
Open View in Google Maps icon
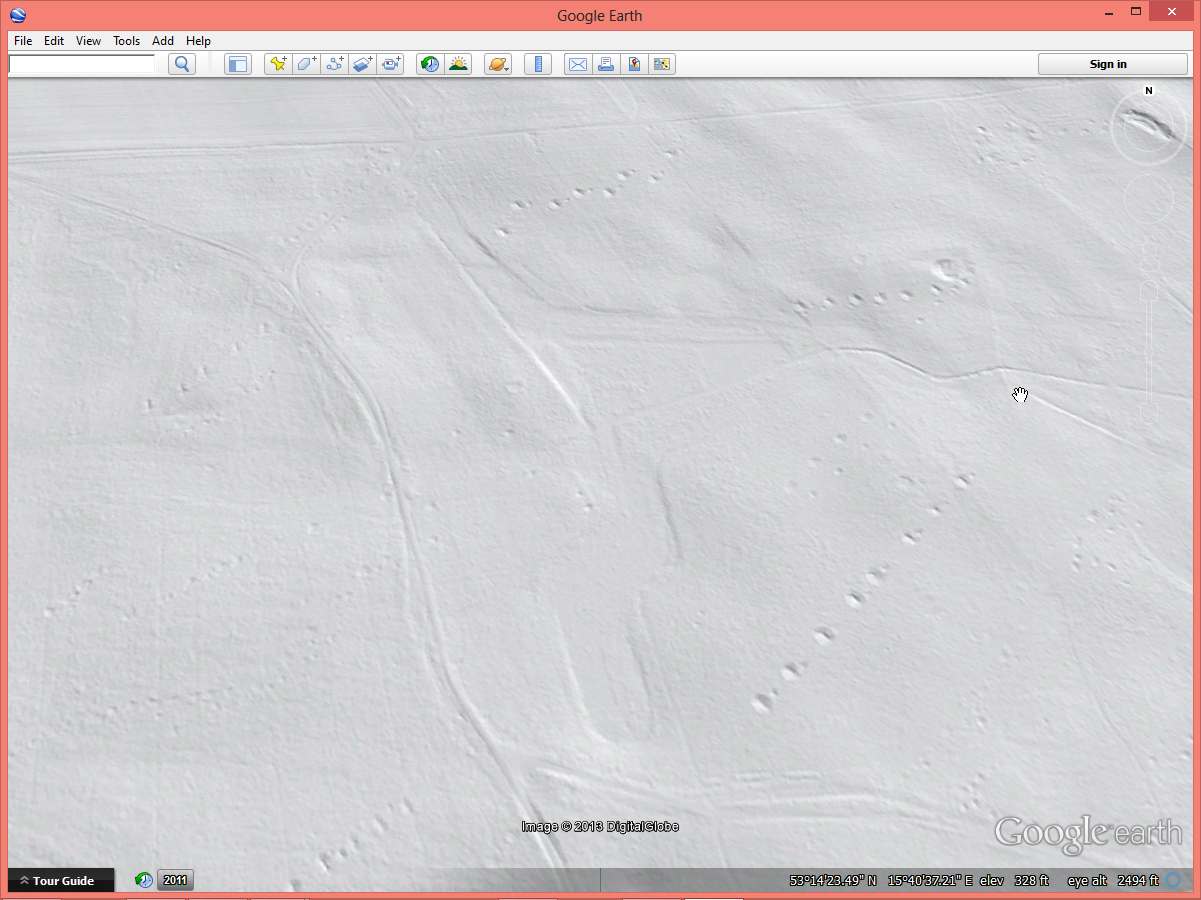[x=634, y=64]
